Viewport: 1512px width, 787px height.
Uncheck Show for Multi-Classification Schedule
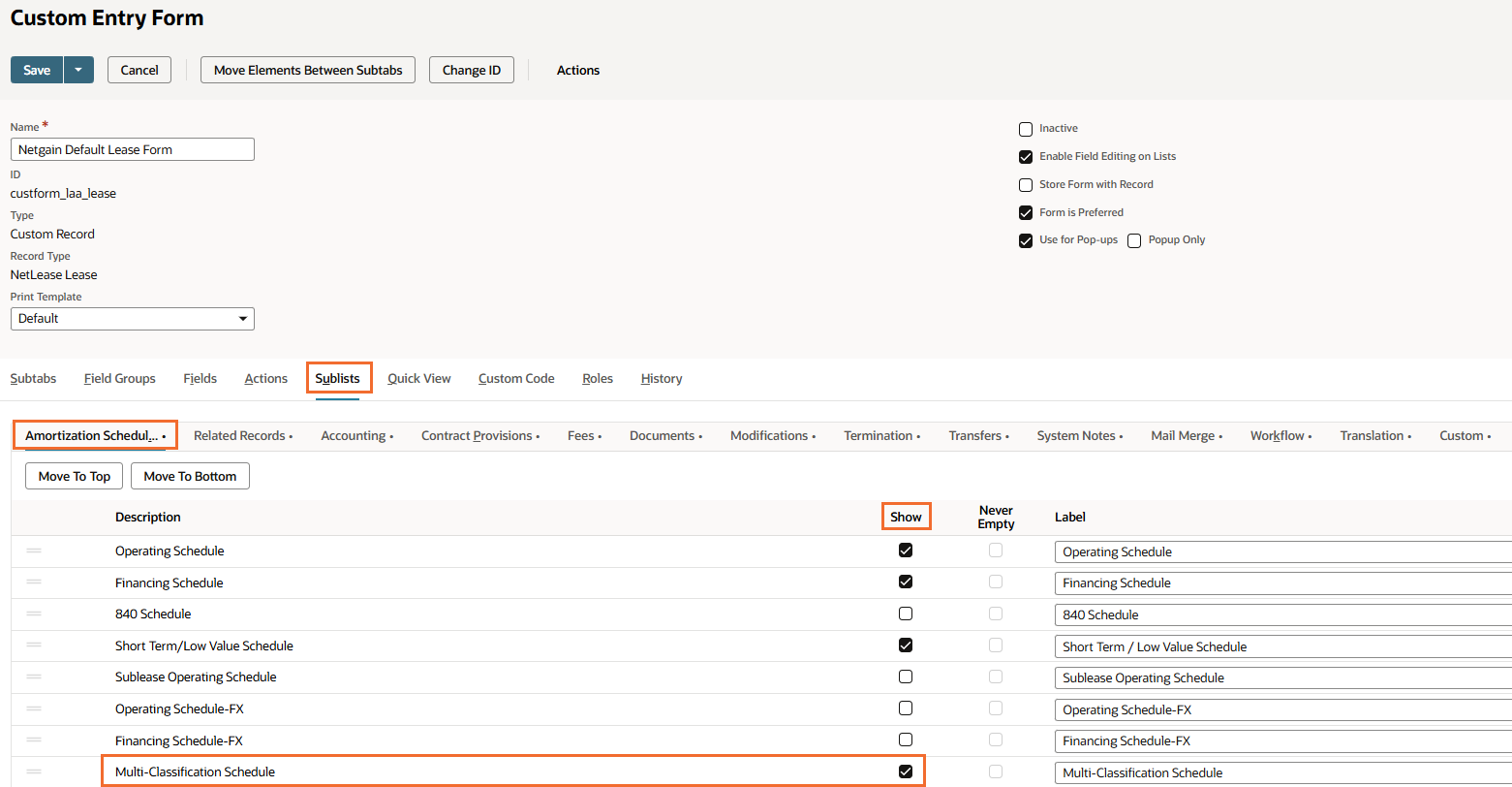pyautogui.click(x=906, y=771)
